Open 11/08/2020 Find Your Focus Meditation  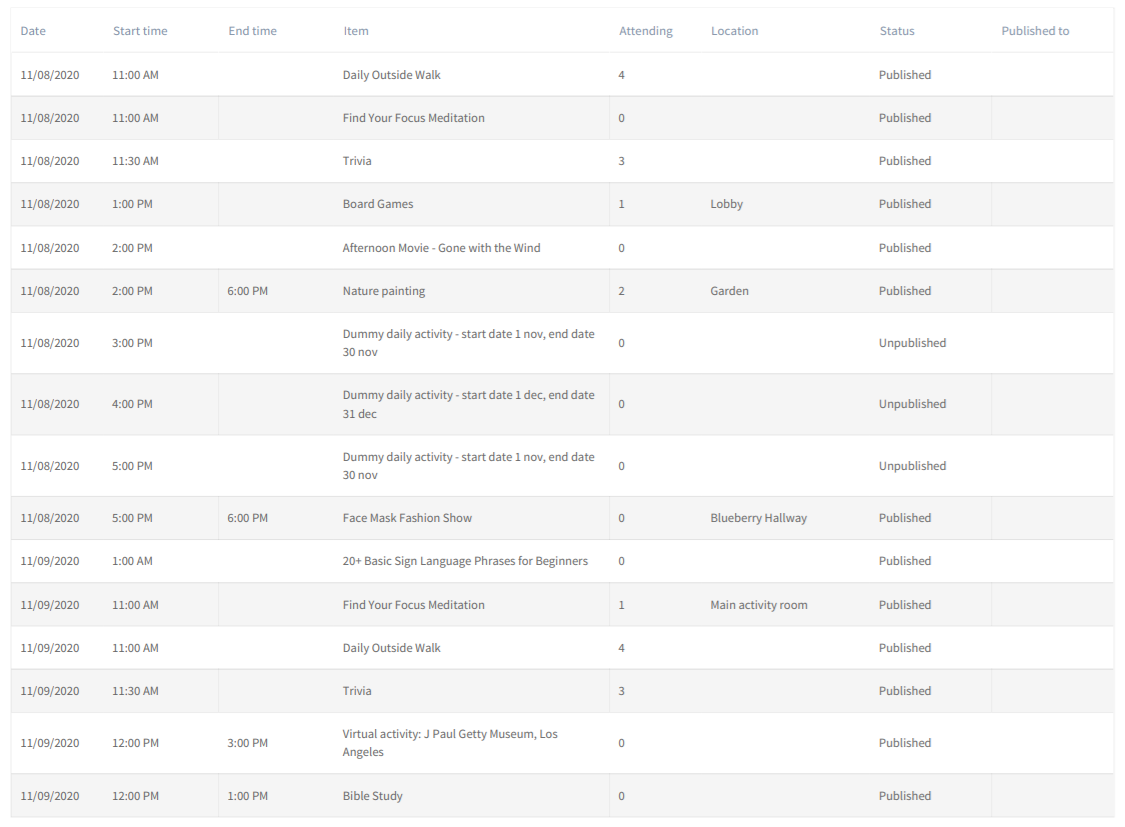413,118
